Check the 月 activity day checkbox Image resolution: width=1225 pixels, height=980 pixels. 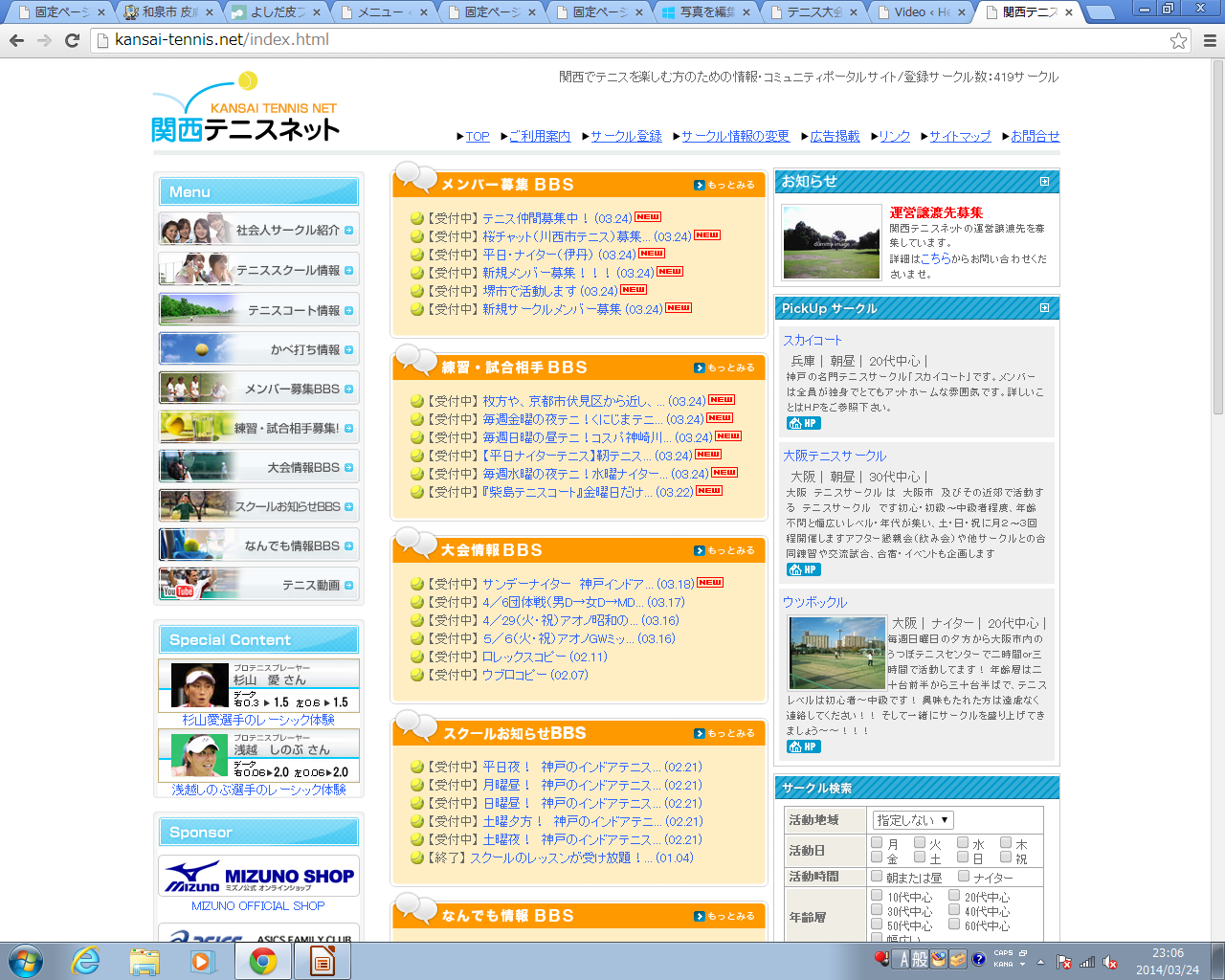877,843
